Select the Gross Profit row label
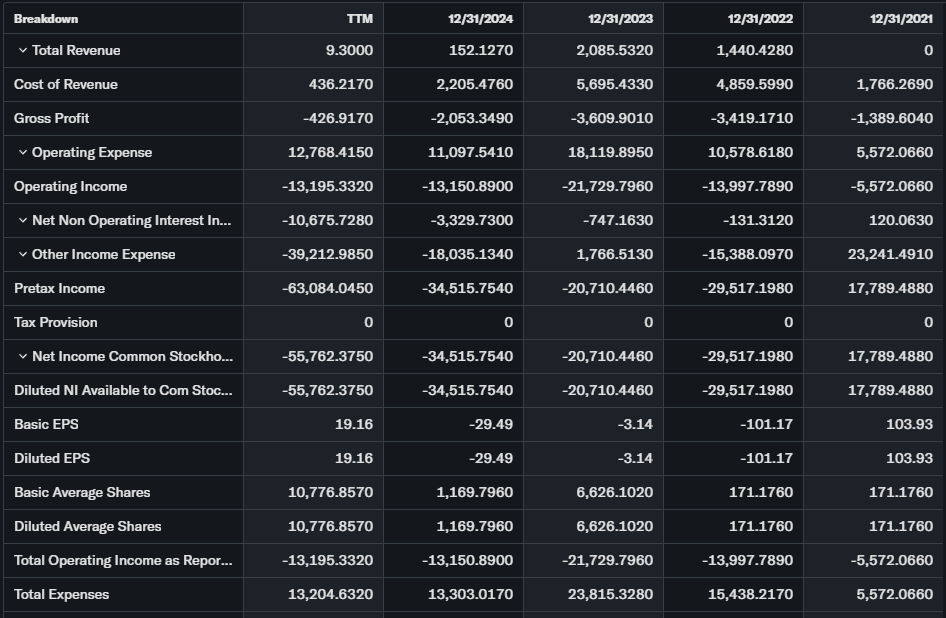Screen dimensions: 946x618 [52, 119]
